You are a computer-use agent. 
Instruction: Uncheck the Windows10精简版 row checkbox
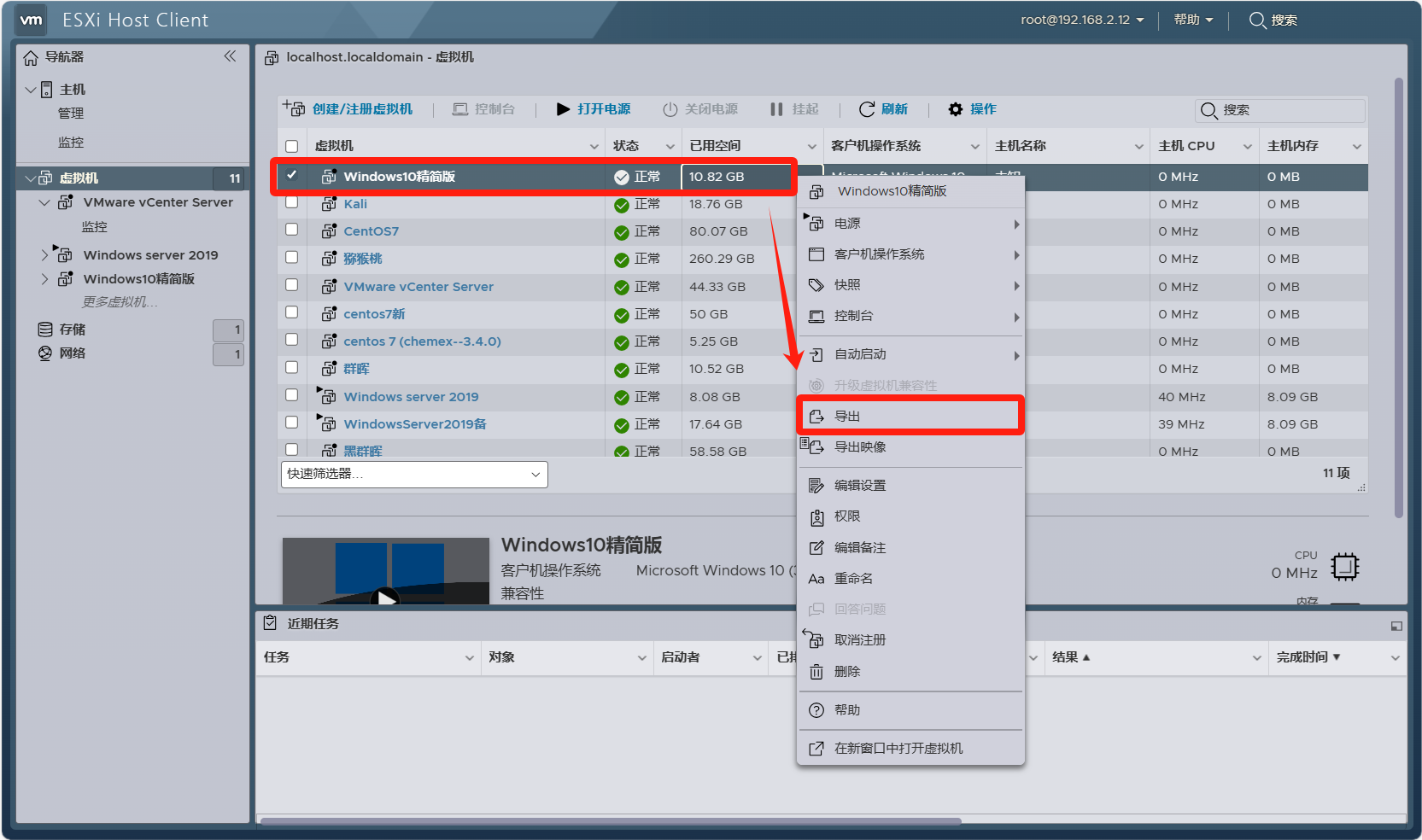[x=292, y=175]
